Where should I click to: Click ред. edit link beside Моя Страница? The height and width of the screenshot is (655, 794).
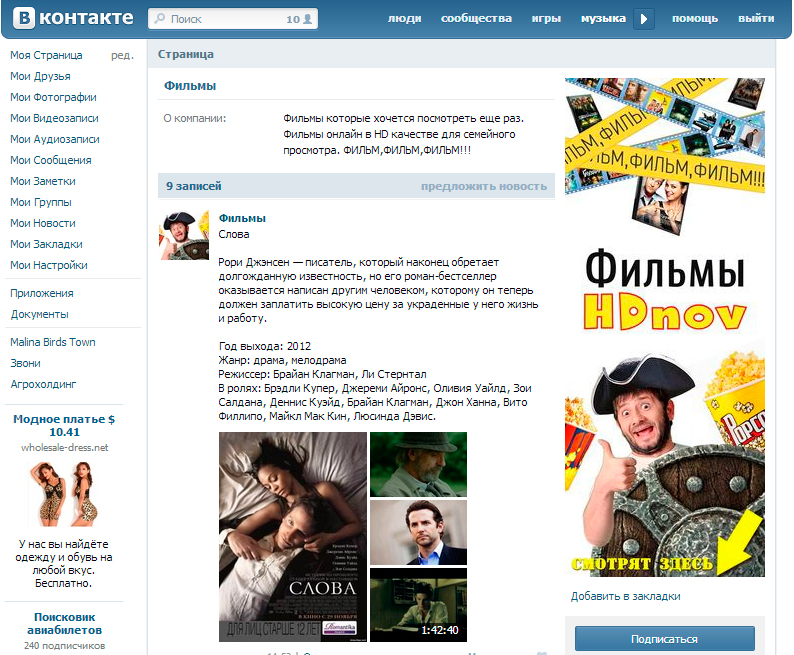122,55
